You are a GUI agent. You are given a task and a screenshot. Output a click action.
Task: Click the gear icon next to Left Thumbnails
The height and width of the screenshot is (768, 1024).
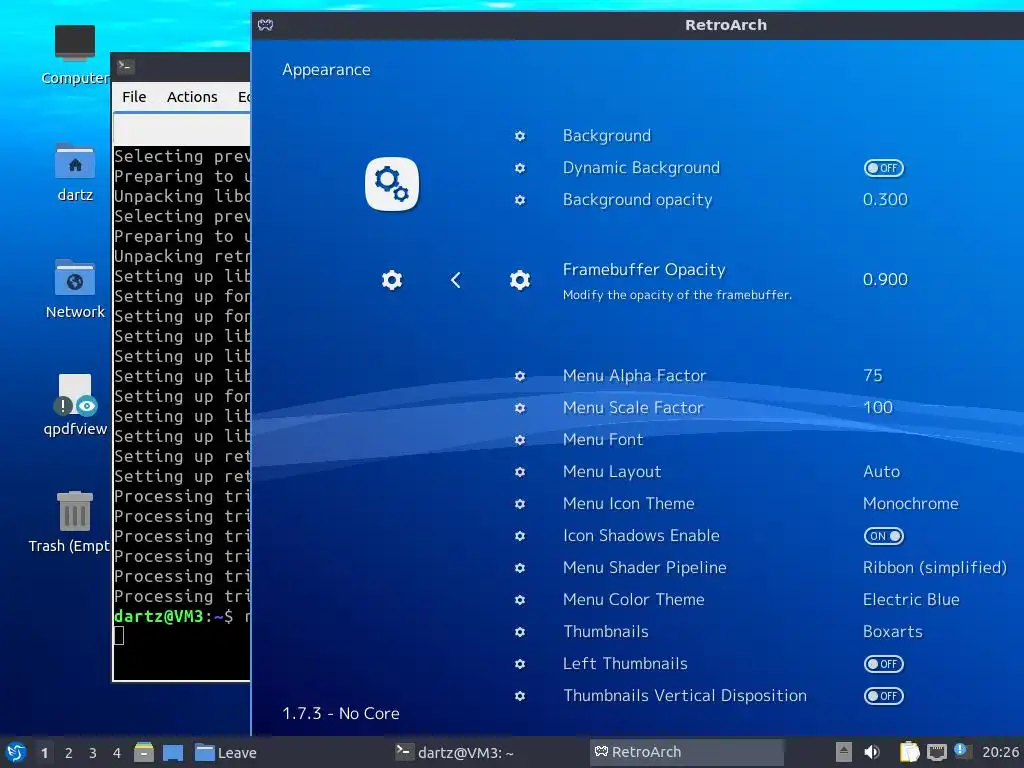tap(520, 664)
